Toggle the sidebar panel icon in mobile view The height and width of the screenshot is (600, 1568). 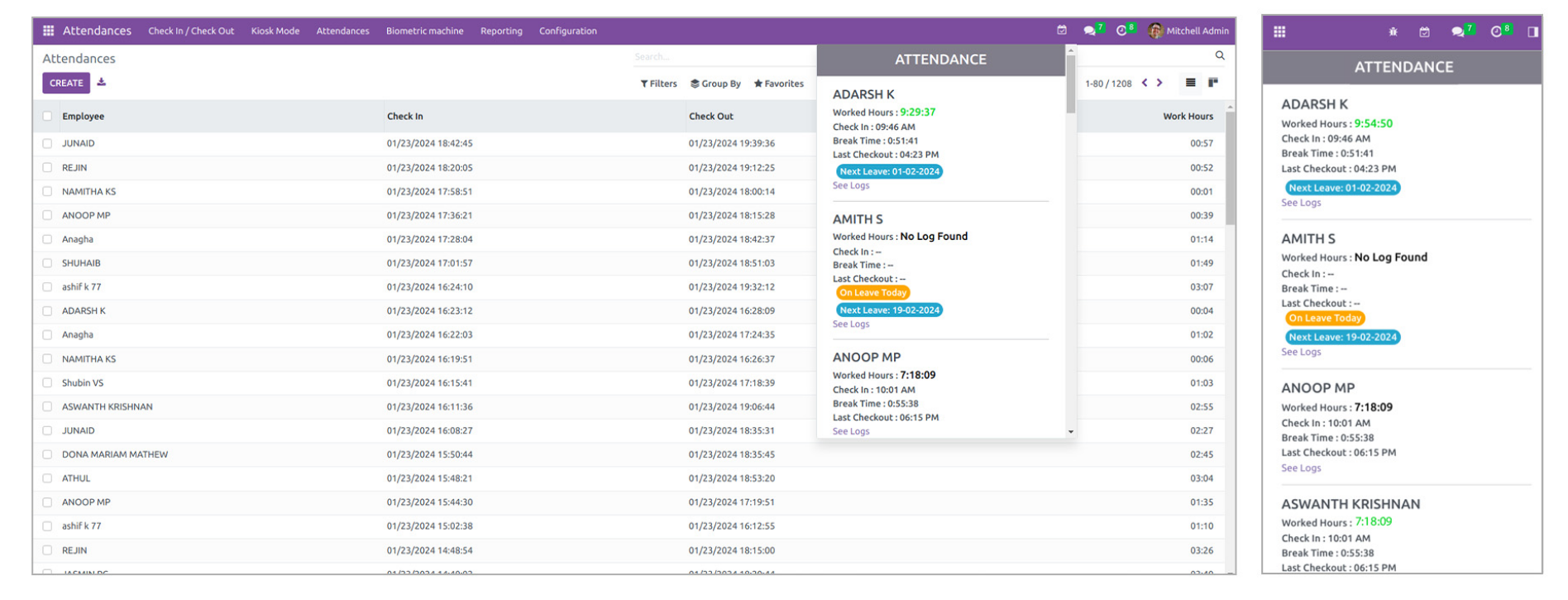click(x=1532, y=31)
